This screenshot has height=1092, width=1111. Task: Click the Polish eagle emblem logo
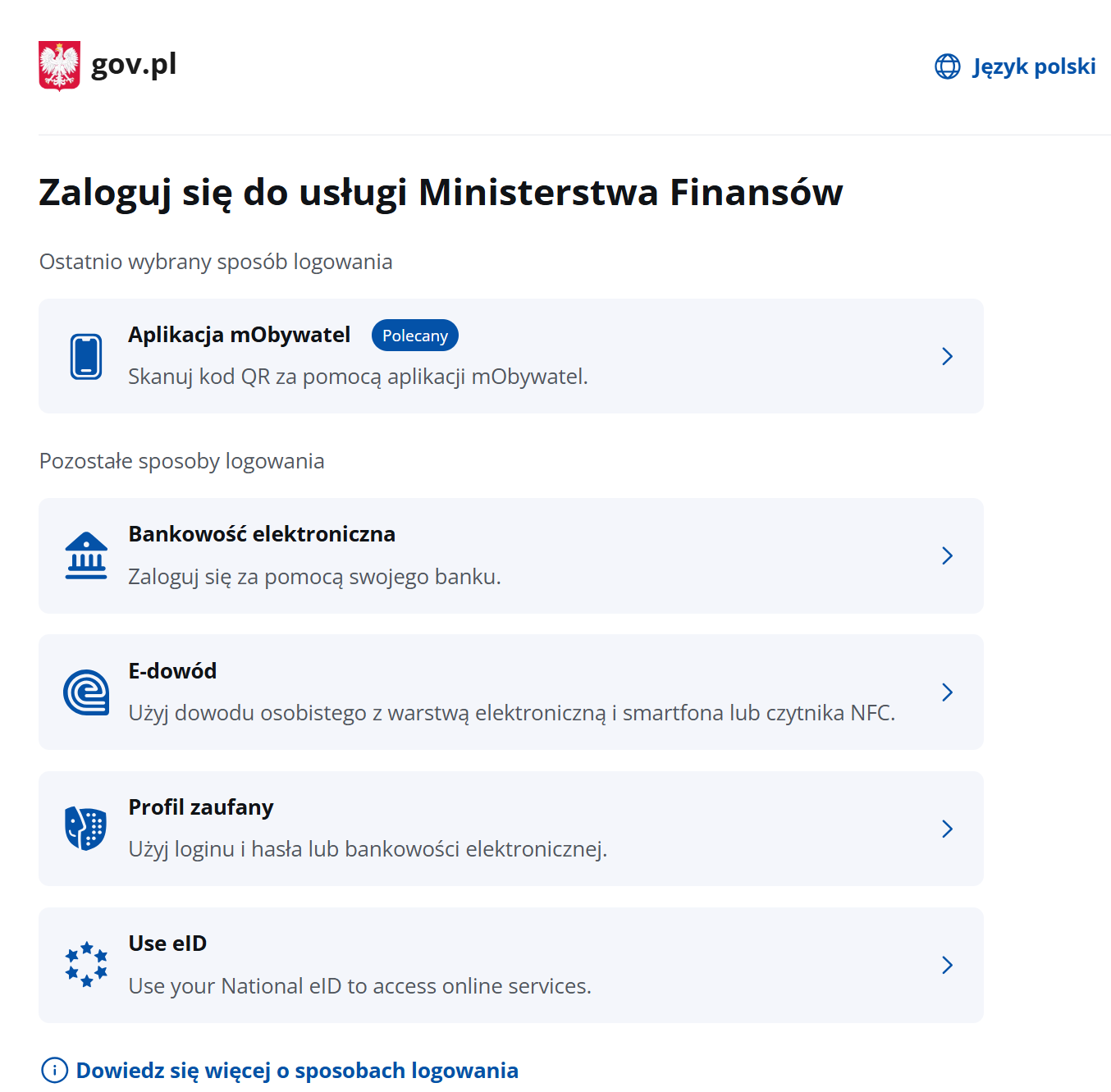click(59, 66)
